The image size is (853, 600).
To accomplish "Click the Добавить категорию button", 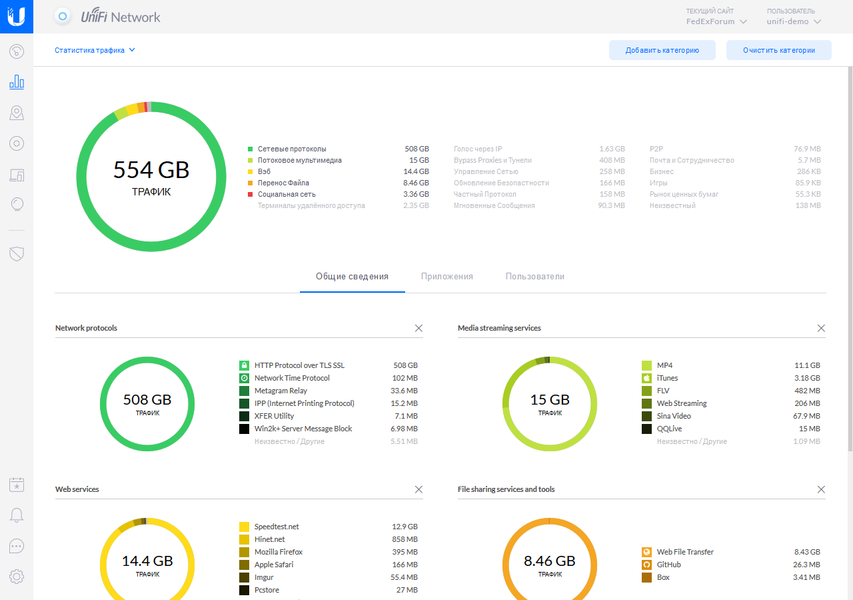I will pyautogui.click(x=662, y=50).
